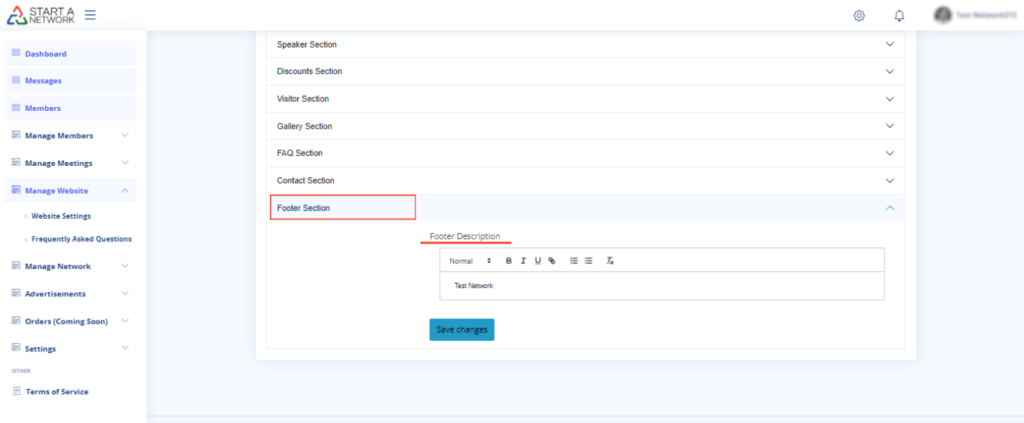Screen dimensions: 1024x423
Task: Open Dashboard from the sidebar
Action: point(46,53)
